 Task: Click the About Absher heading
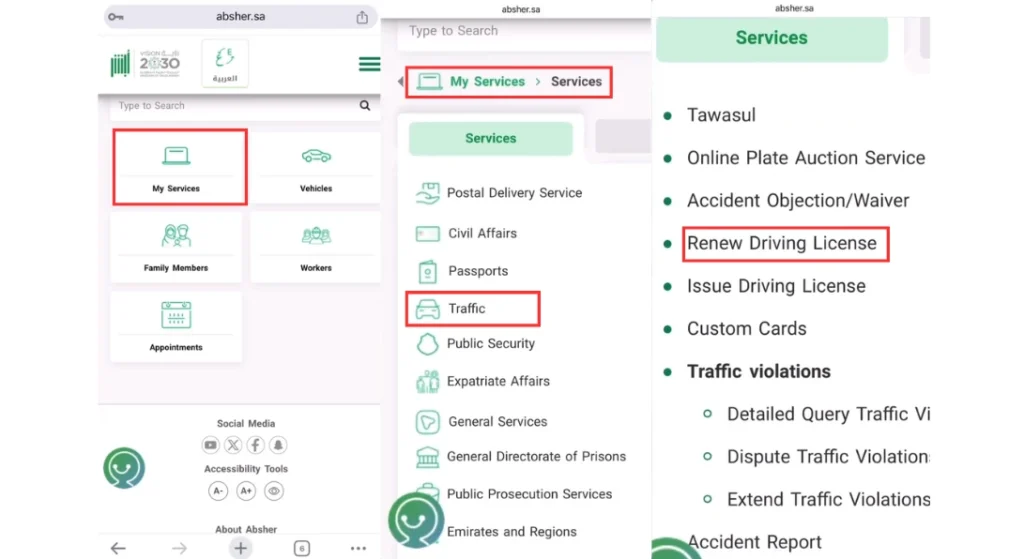pyautogui.click(x=246, y=530)
